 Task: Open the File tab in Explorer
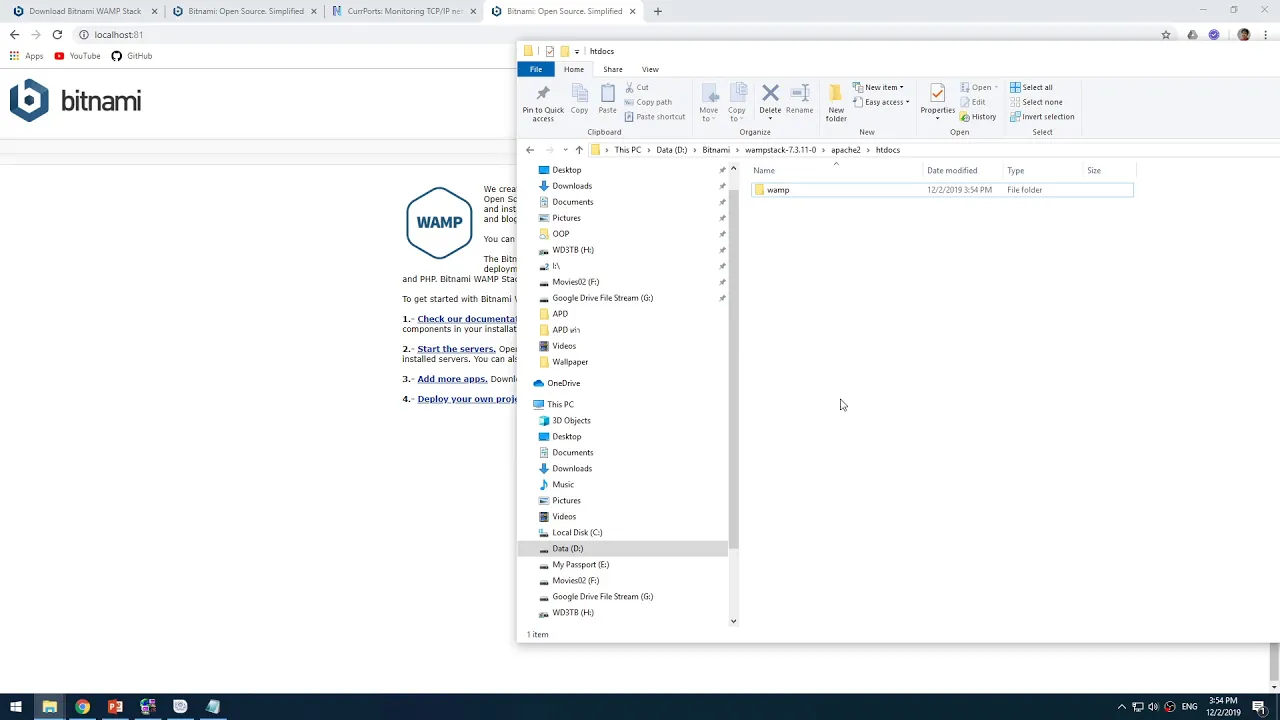536,69
